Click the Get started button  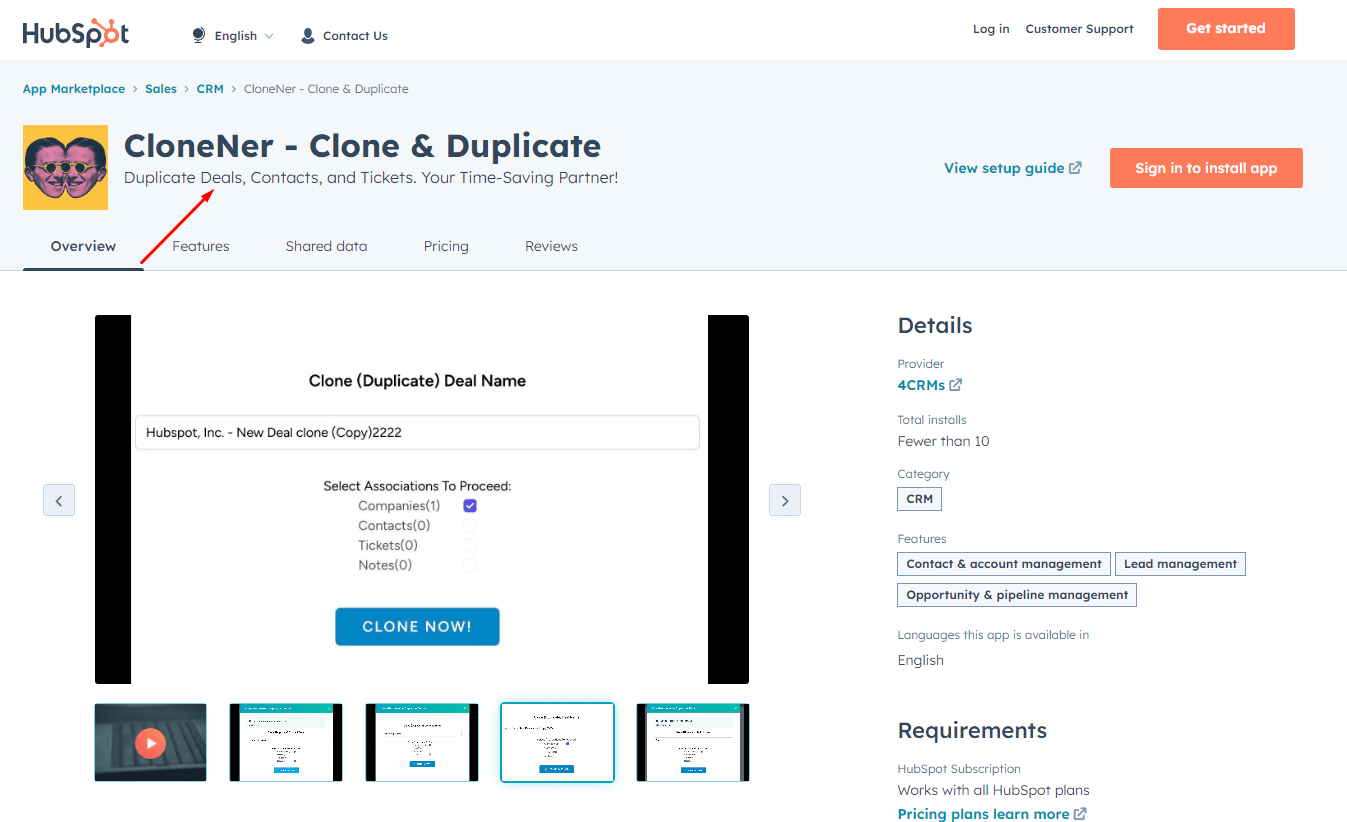(1226, 29)
